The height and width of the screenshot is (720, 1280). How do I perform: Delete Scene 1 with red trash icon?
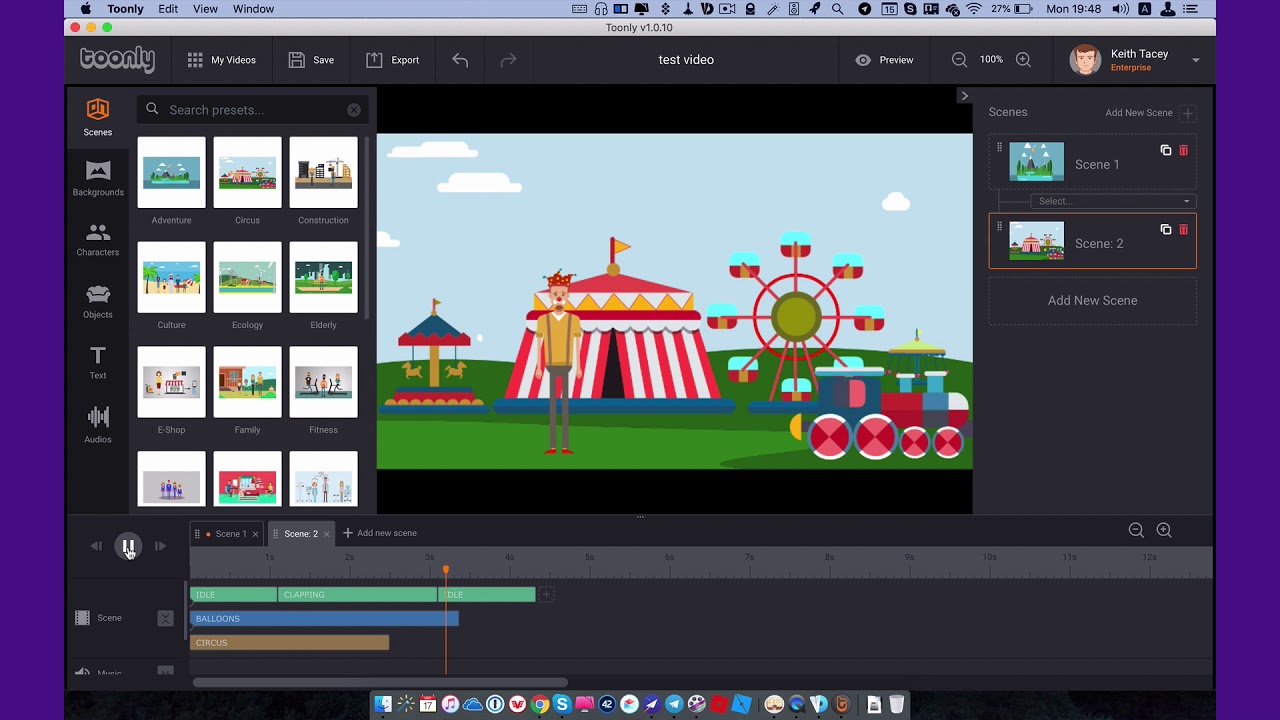click(x=1184, y=150)
